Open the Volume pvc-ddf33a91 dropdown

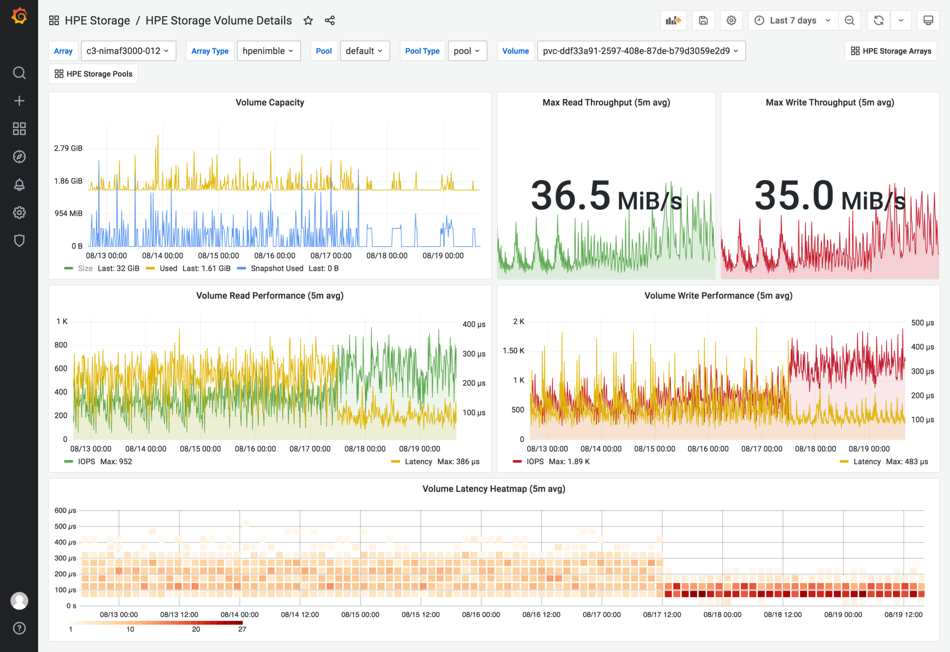click(641, 51)
